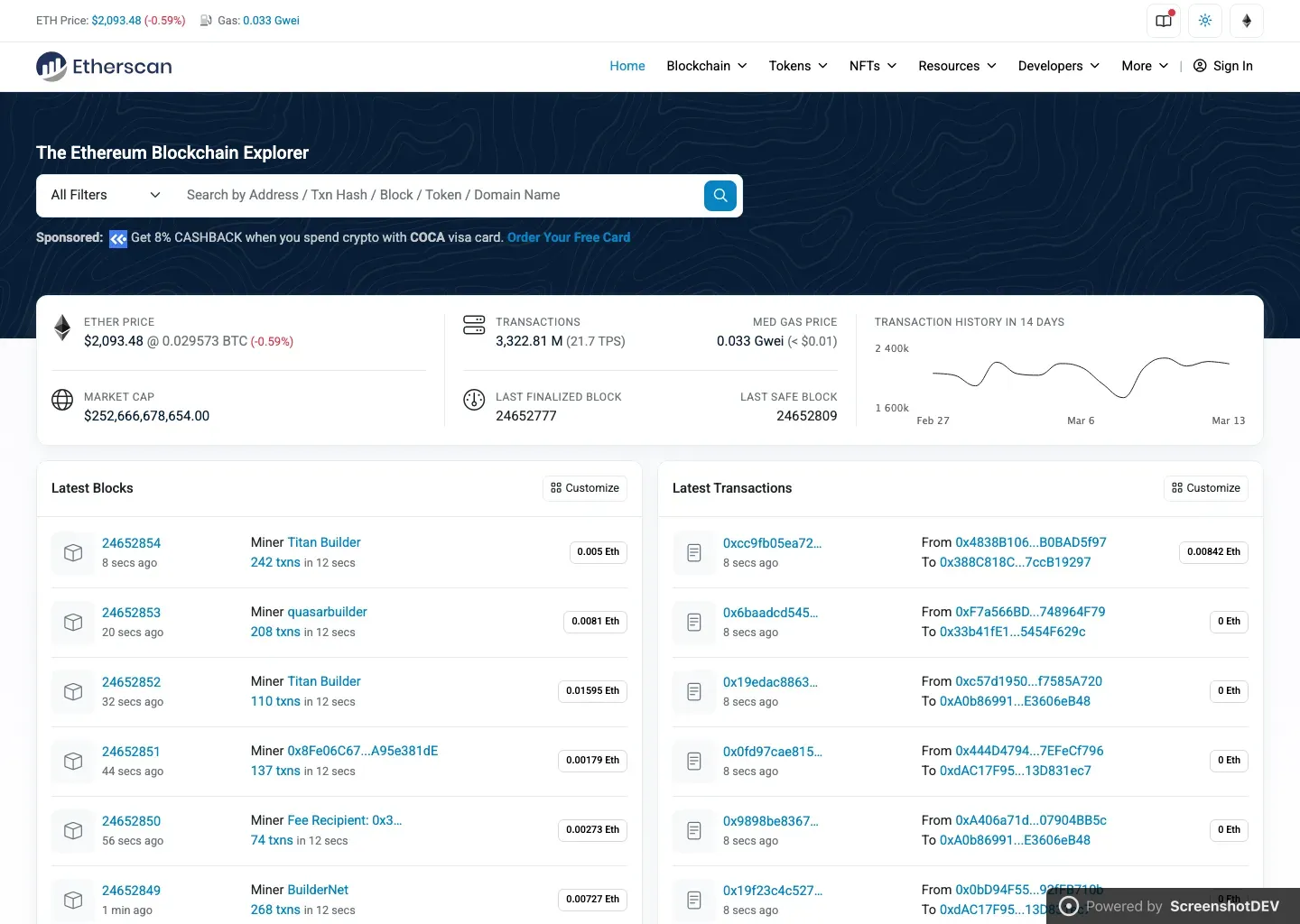1300x924 pixels.
Task: Open the All Filters dropdown
Action: click(106, 195)
